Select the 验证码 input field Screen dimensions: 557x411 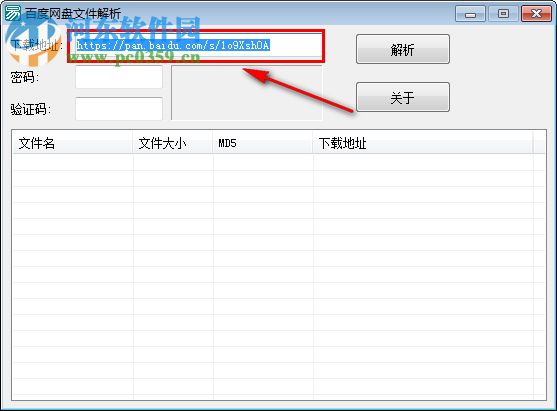tap(119, 109)
